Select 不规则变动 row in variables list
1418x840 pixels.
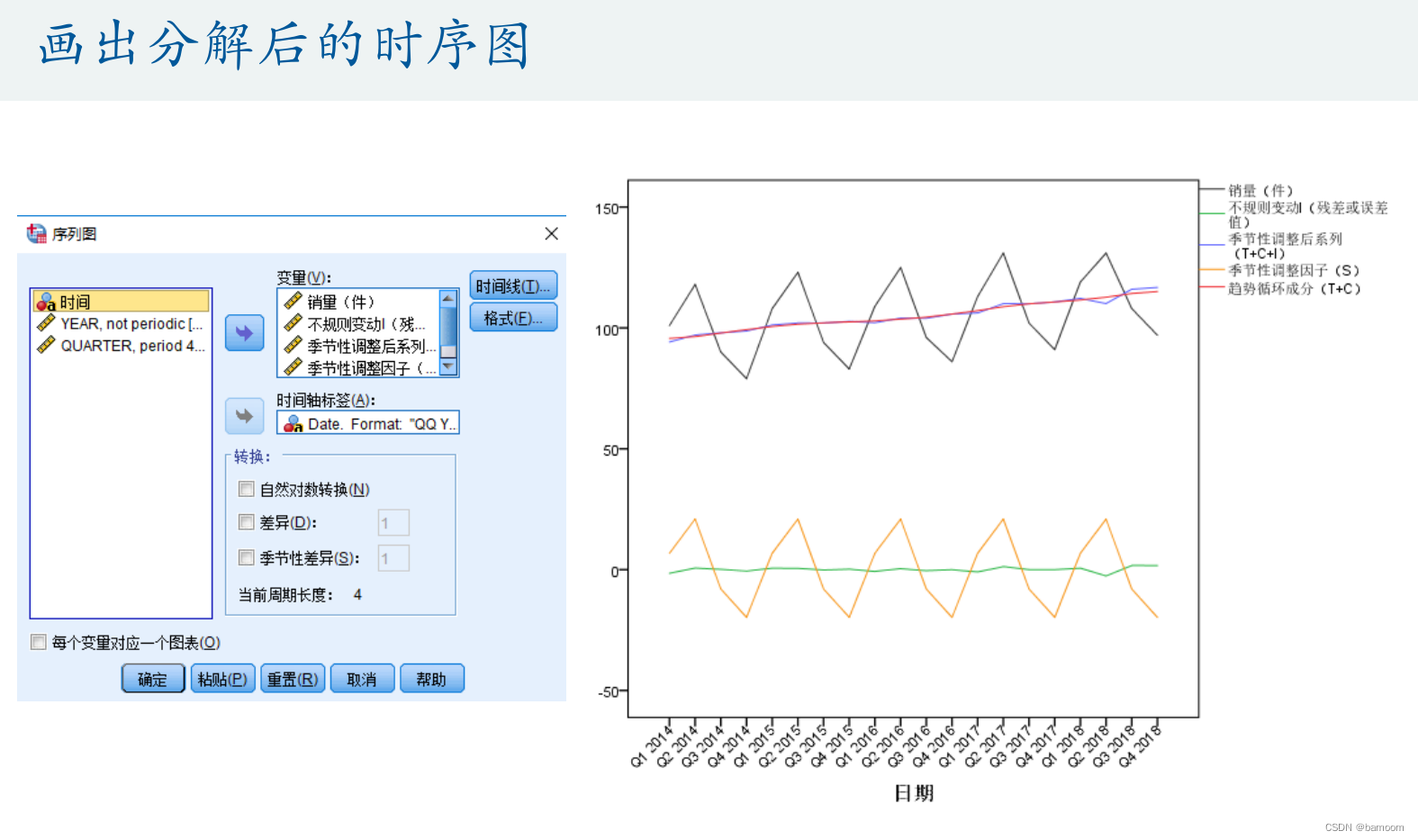[x=358, y=323]
